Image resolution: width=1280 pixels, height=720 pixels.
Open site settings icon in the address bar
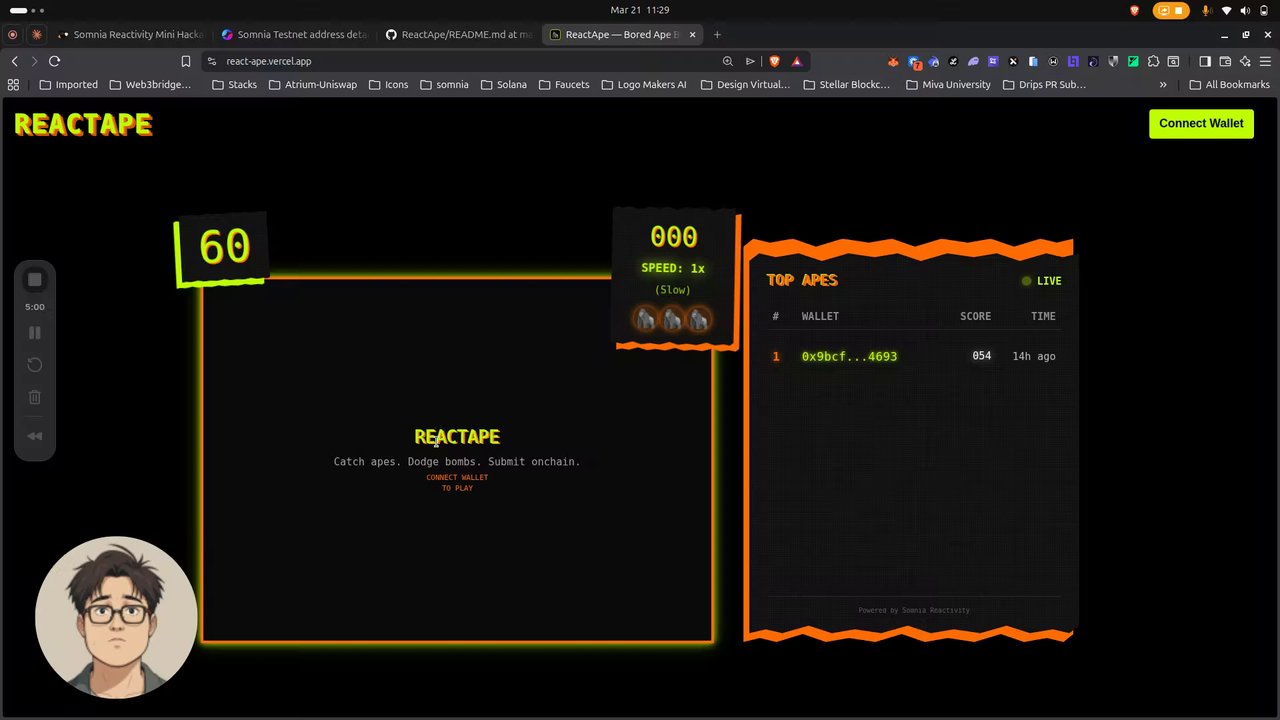coord(212,61)
